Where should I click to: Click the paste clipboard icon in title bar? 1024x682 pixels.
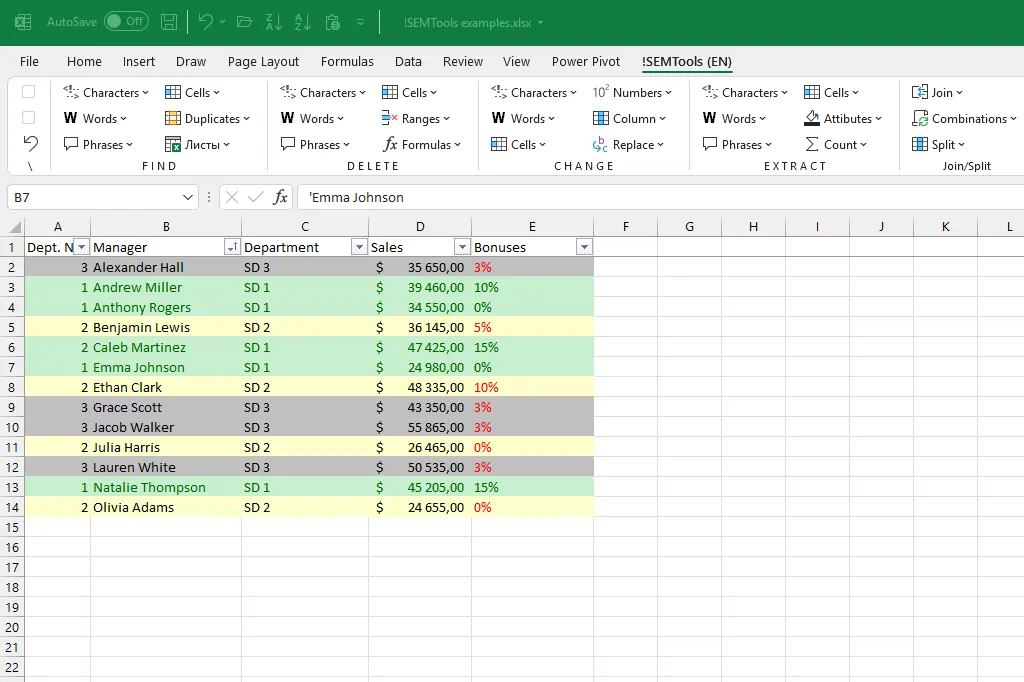(332, 22)
